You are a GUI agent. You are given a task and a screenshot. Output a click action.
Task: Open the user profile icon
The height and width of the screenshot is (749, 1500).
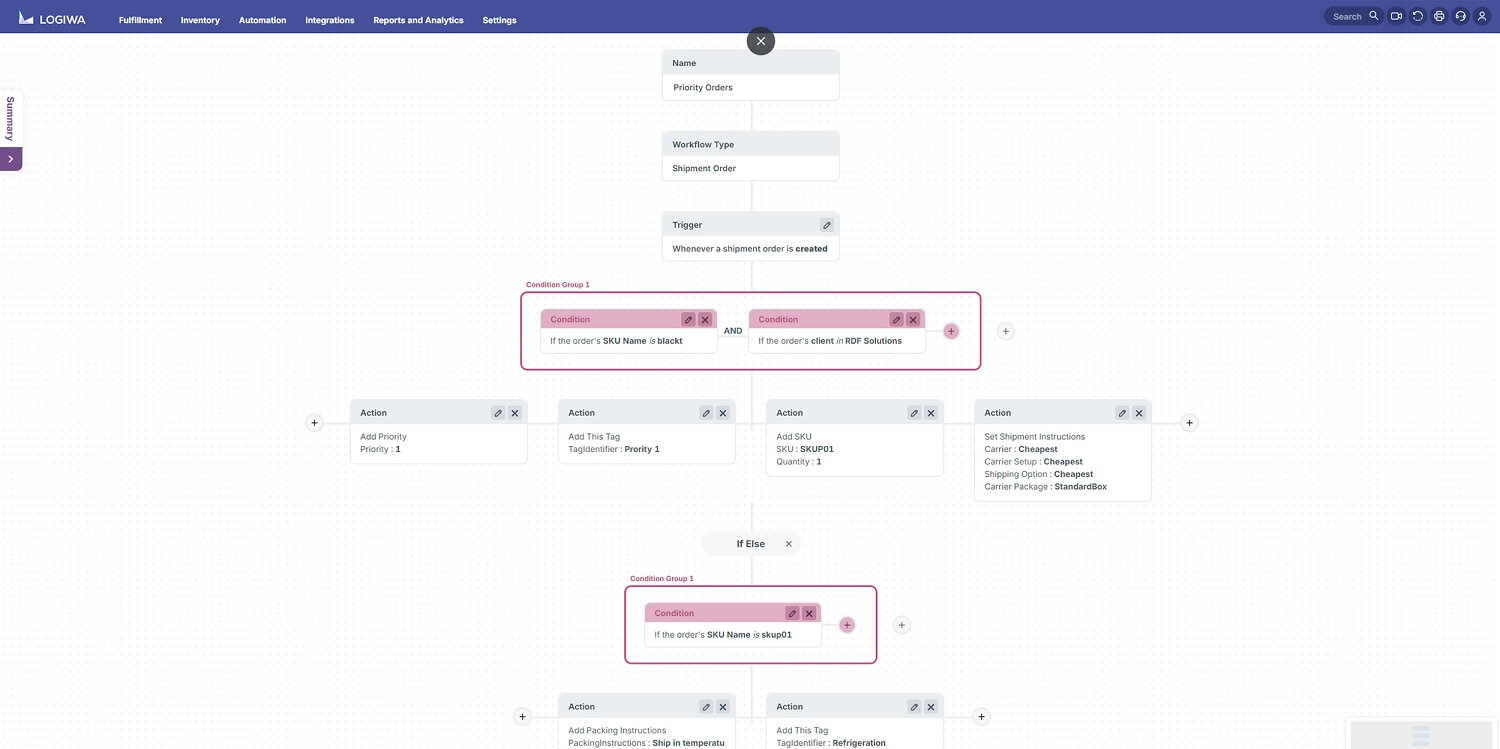(1482, 16)
